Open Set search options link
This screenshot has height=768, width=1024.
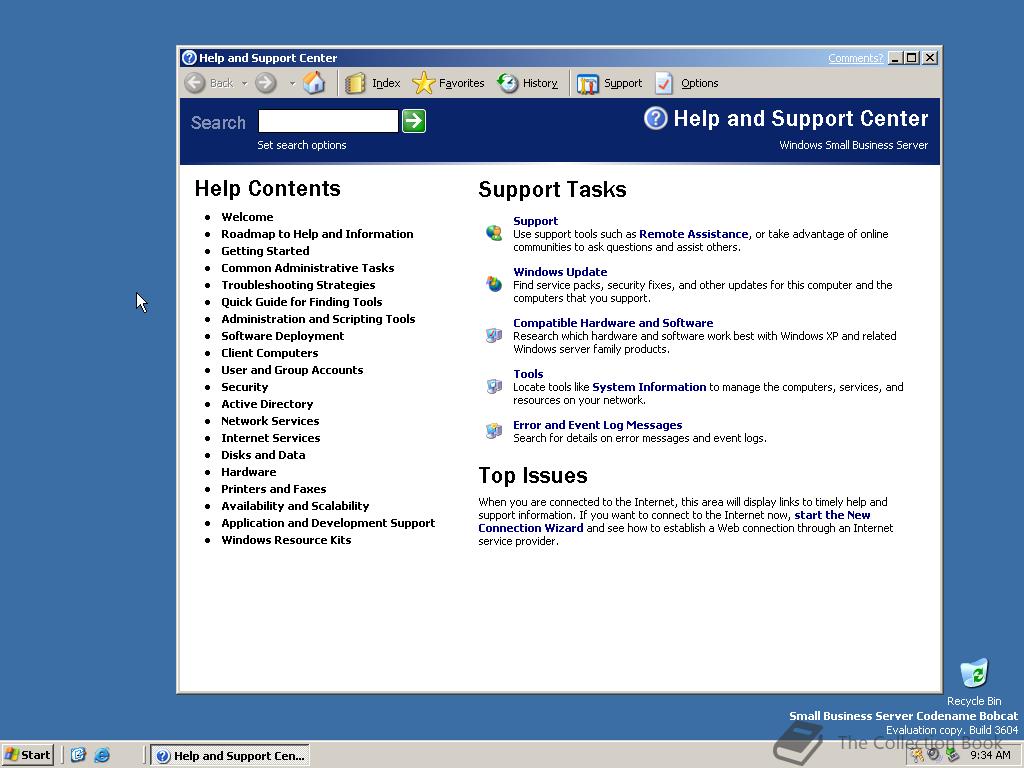tap(302, 145)
